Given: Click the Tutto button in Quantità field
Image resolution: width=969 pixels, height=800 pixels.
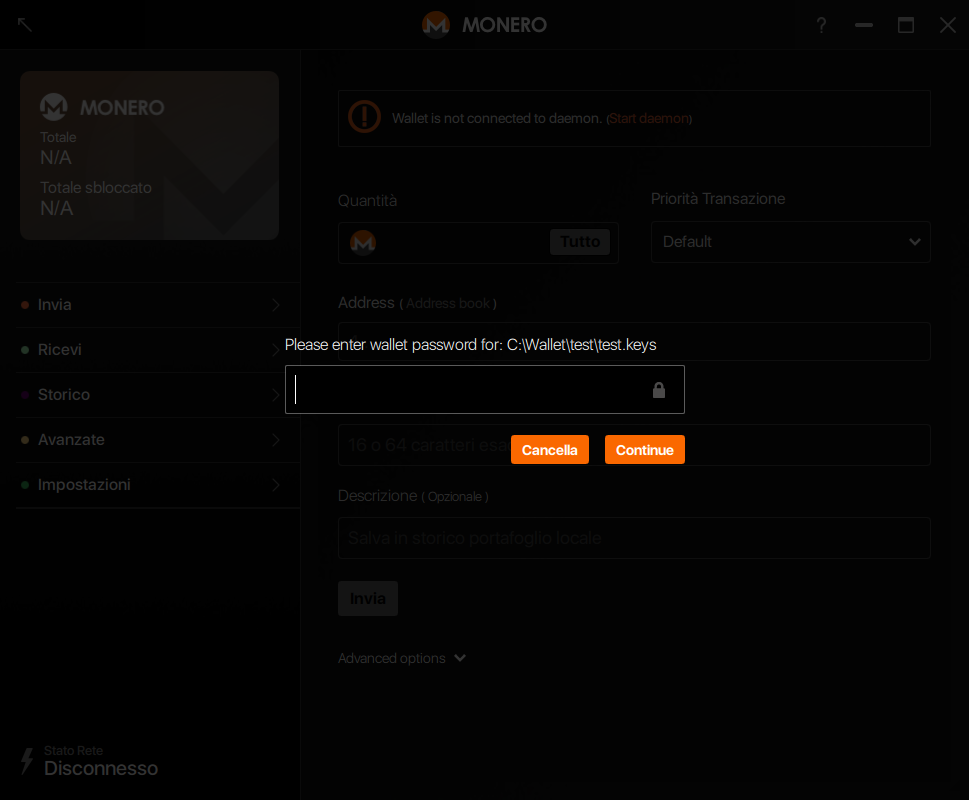Looking at the screenshot, I should (580, 242).
